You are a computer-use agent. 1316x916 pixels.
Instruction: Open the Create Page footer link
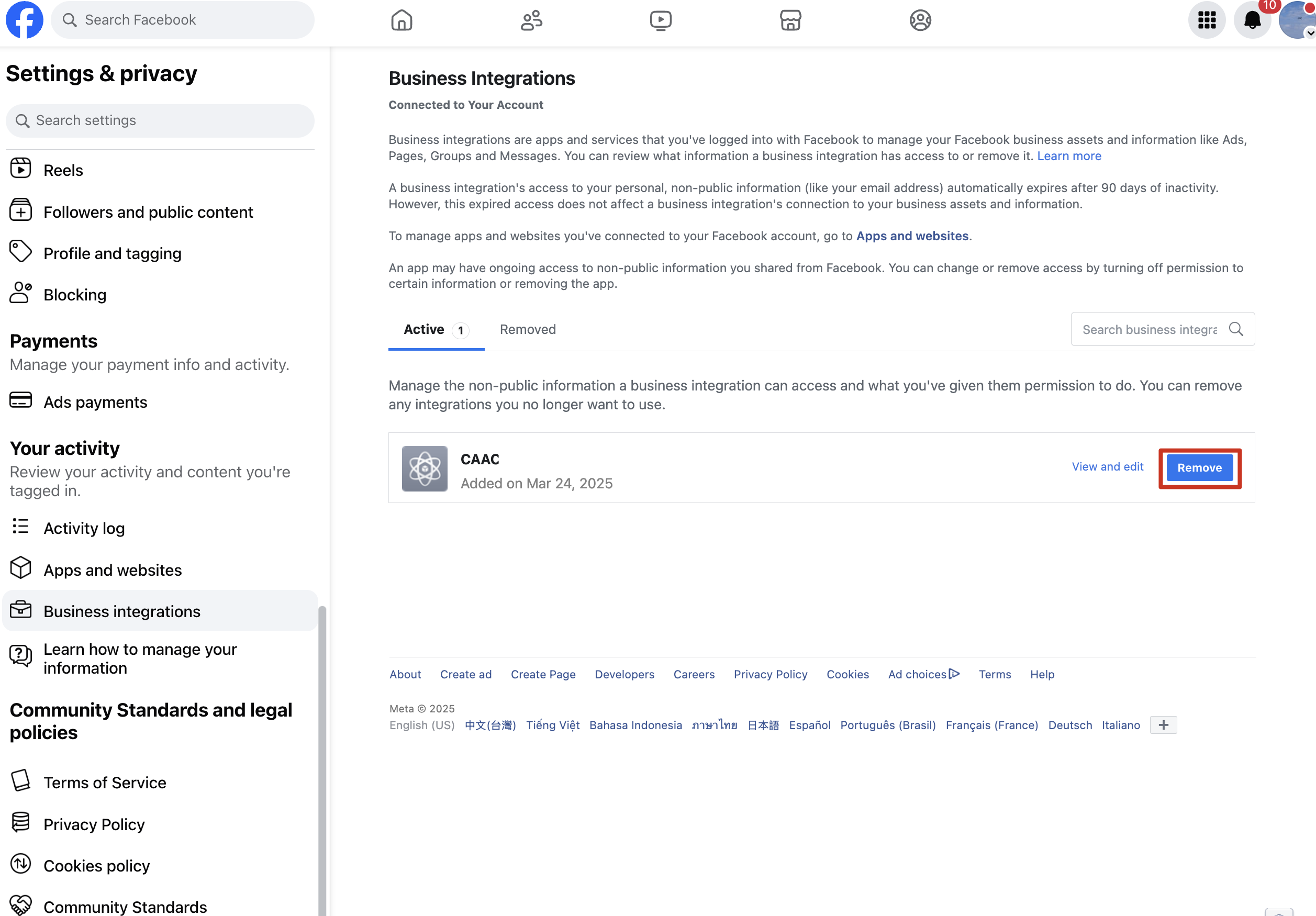[x=543, y=674]
